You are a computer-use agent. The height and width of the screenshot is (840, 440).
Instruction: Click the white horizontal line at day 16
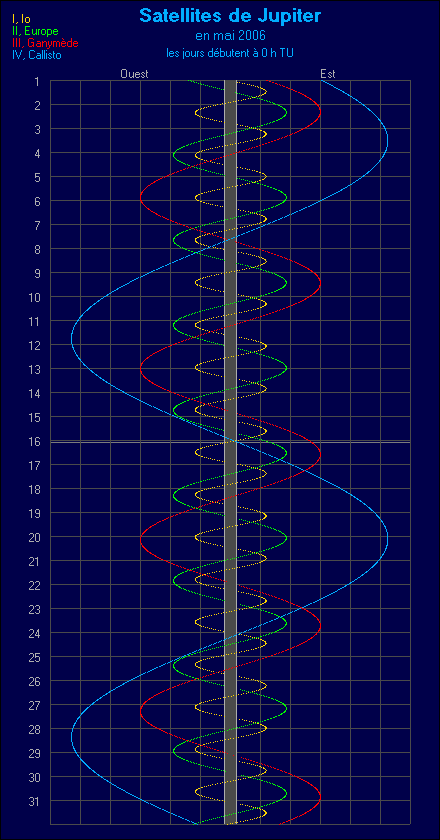[x=230, y=442]
